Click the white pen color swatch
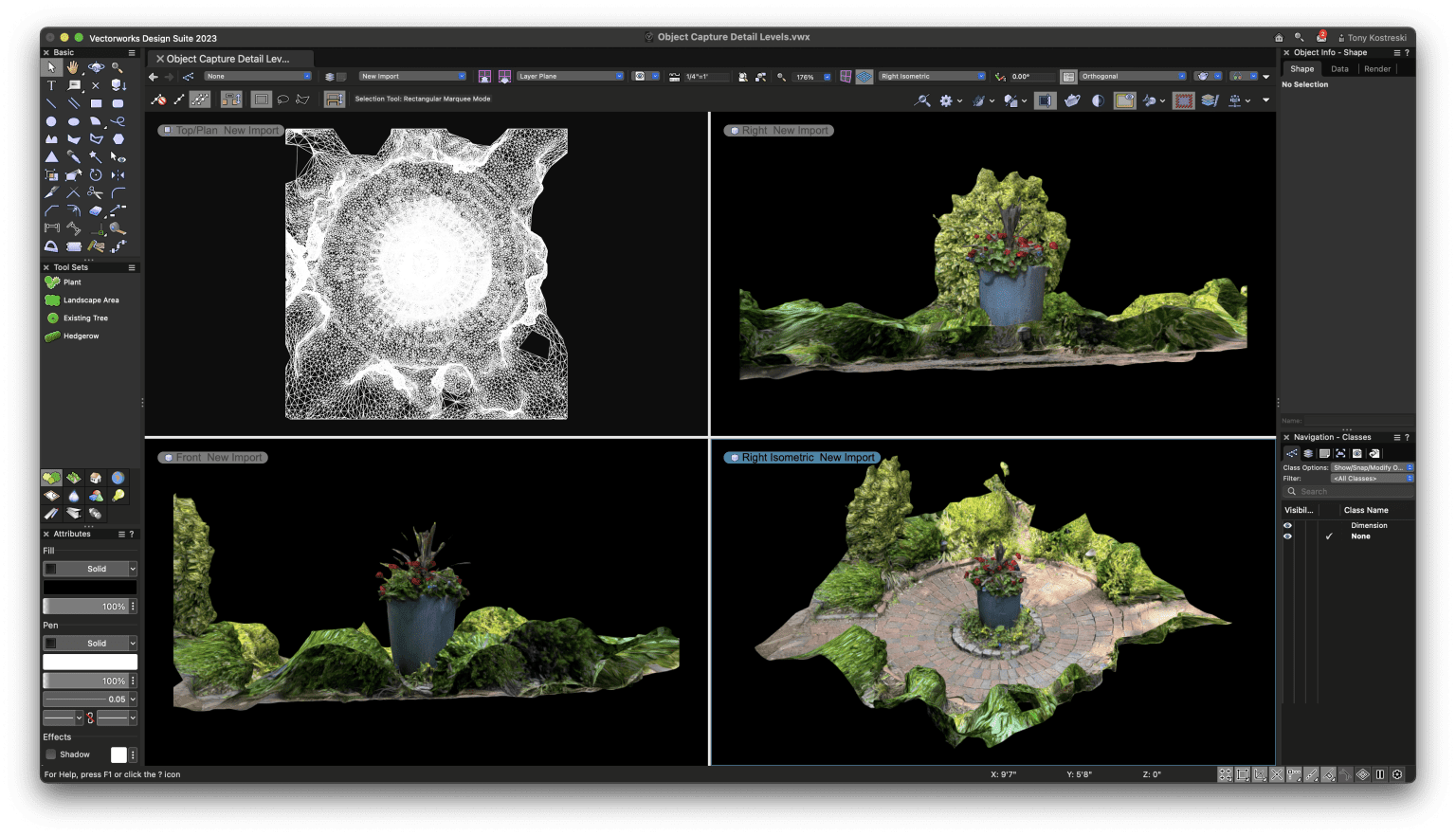Screen dimensions: 1456x836 pyautogui.click(x=90, y=662)
